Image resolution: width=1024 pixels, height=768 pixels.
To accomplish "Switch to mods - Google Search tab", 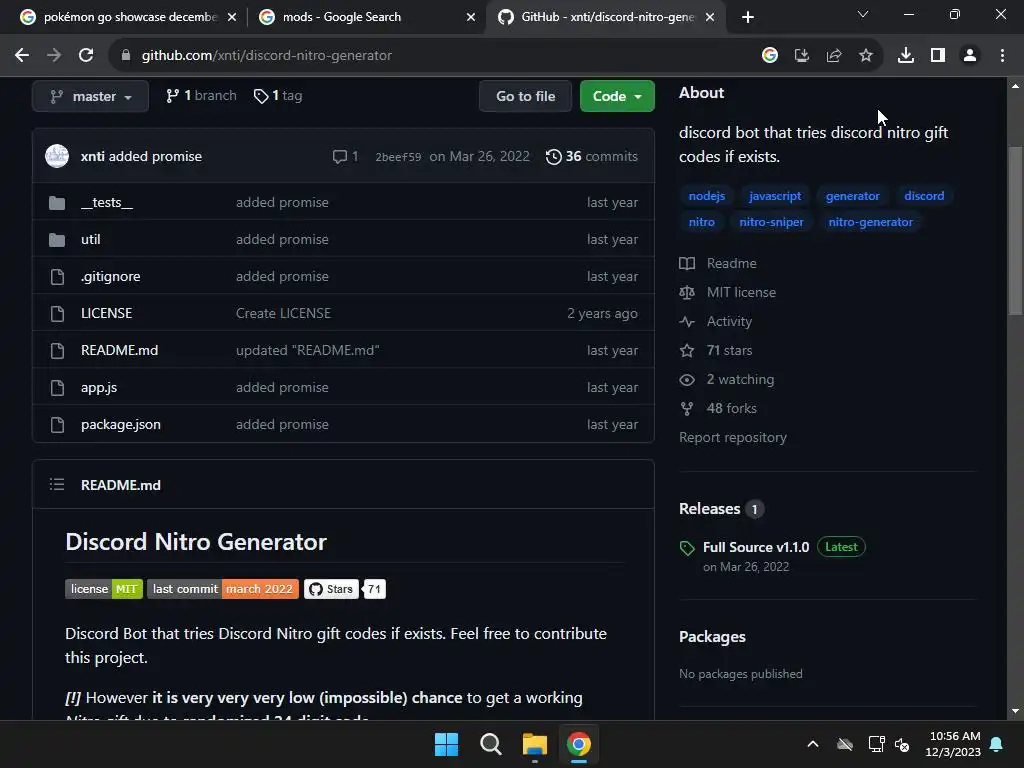I will 366,17.
